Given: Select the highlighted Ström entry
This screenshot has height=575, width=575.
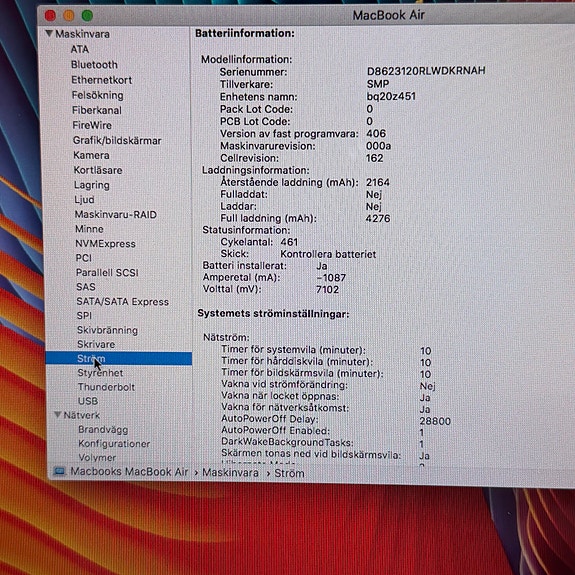Looking at the screenshot, I should [118, 358].
